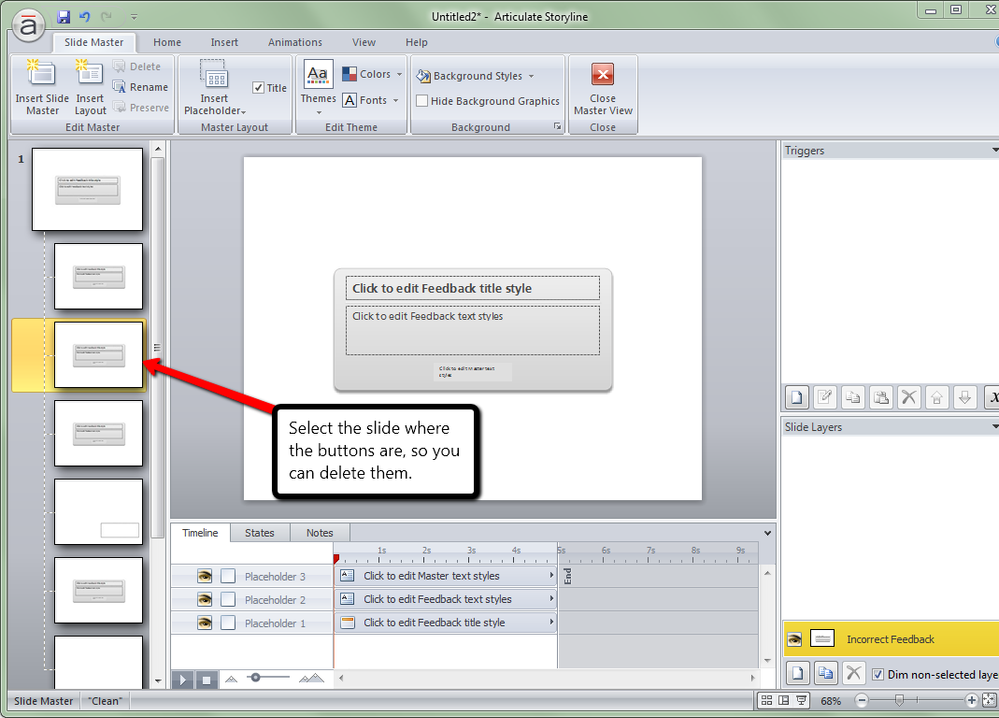Open the Colors dropdown
The width and height of the screenshot is (999, 718).
372,74
